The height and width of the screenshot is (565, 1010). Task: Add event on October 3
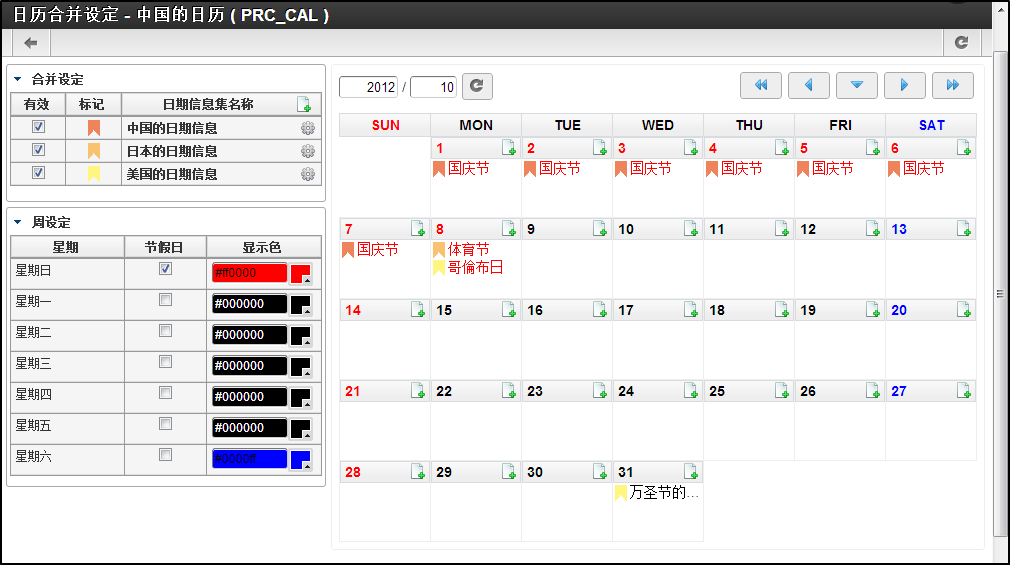pyautogui.click(x=691, y=148)
